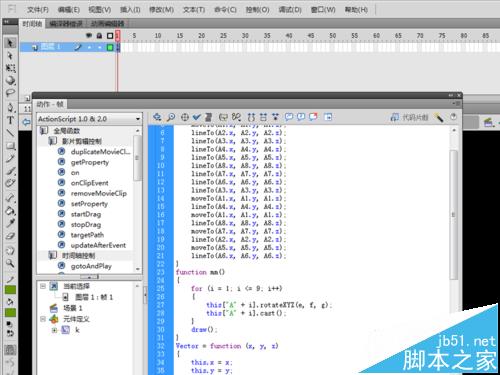Toggle lock all layers padlock icon
500x375 pixels.
coord(99,35)
